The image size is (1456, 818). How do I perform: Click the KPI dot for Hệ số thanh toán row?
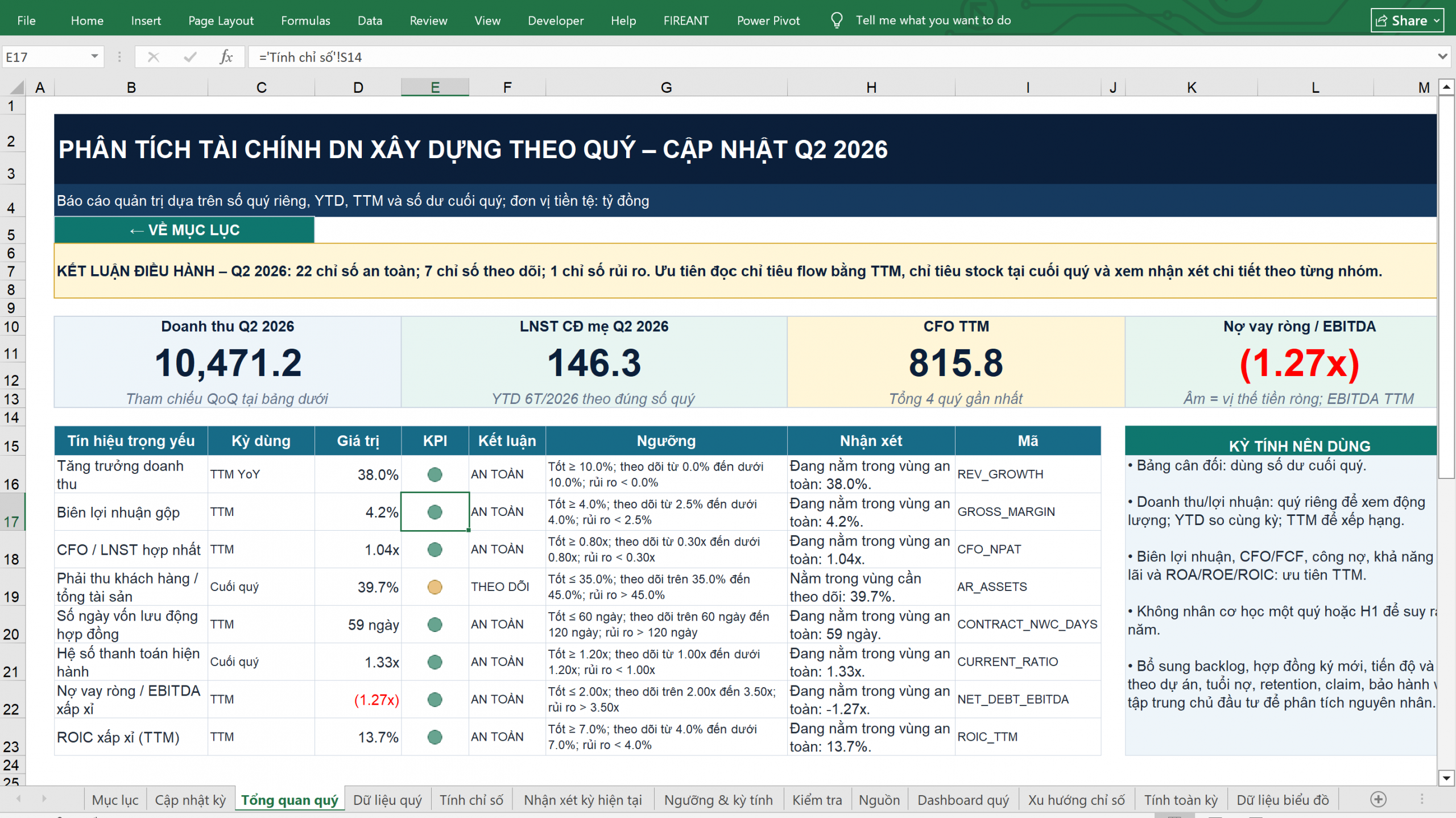[x=435, y=662]
